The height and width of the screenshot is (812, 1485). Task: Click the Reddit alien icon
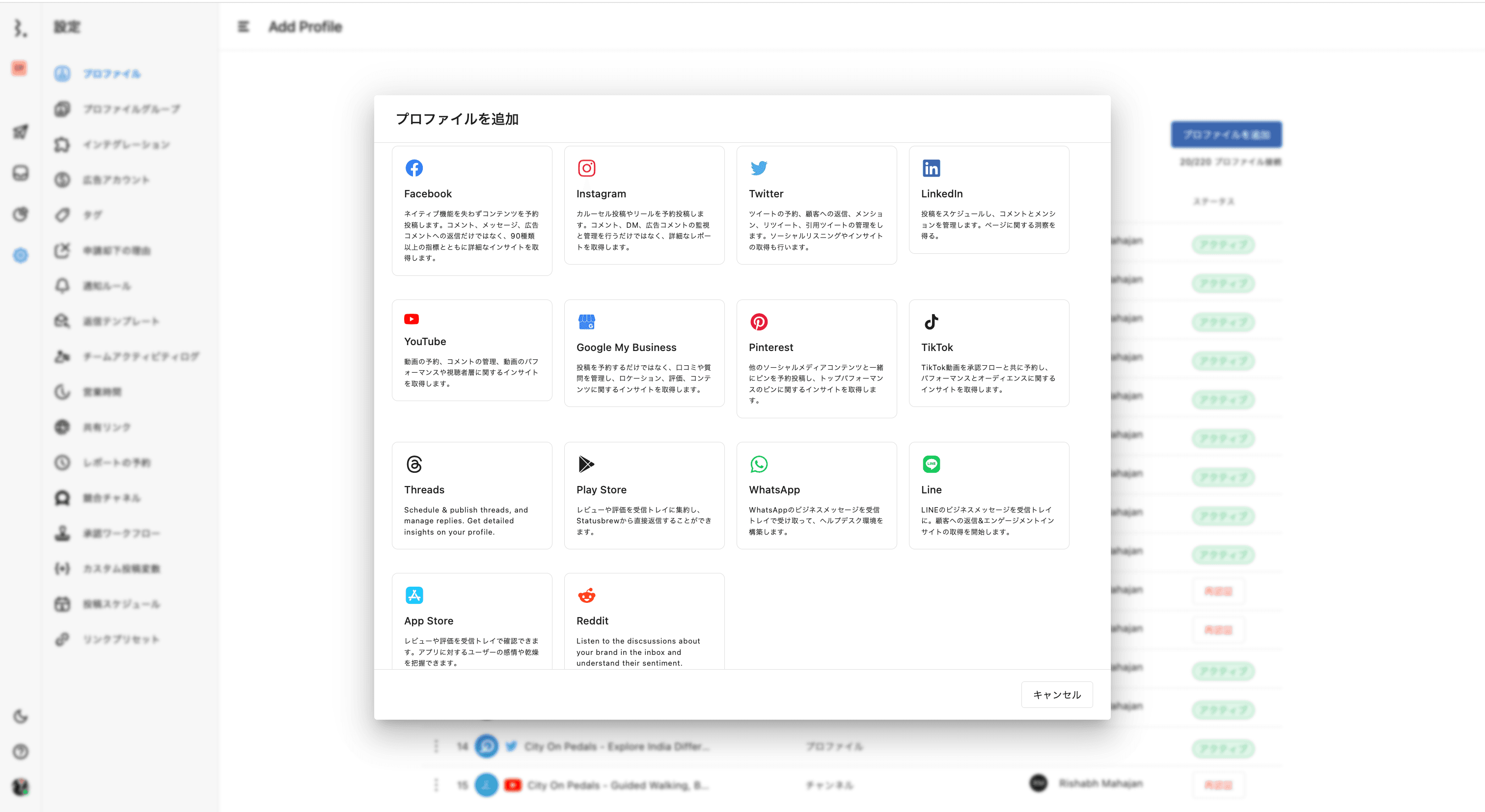(586, 595)
